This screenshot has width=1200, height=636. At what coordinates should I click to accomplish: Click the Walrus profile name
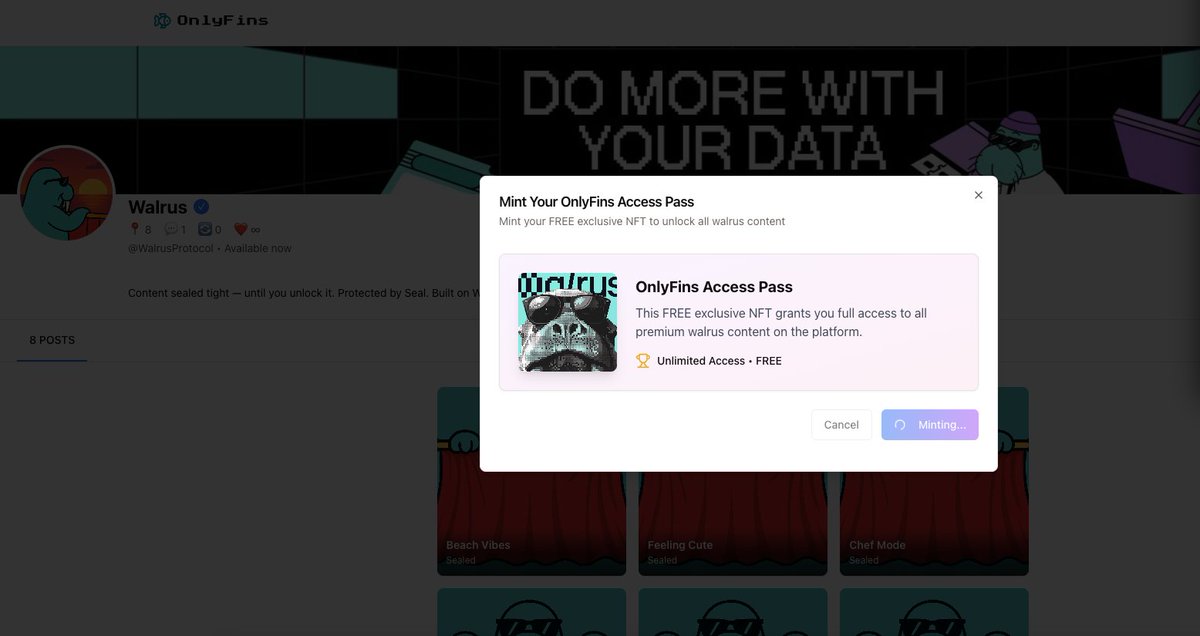pos(158,207)
